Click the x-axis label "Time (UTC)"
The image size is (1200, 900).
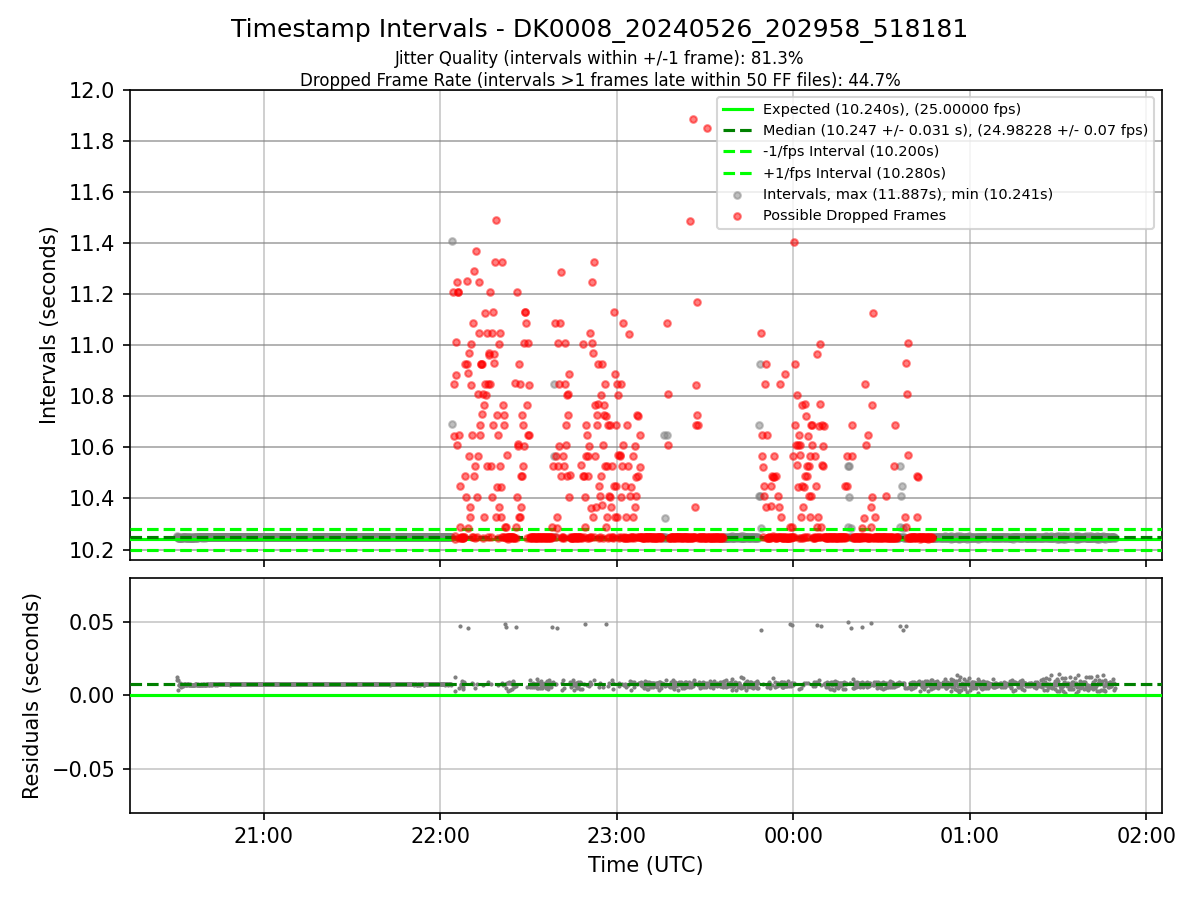tap(645, 864)
